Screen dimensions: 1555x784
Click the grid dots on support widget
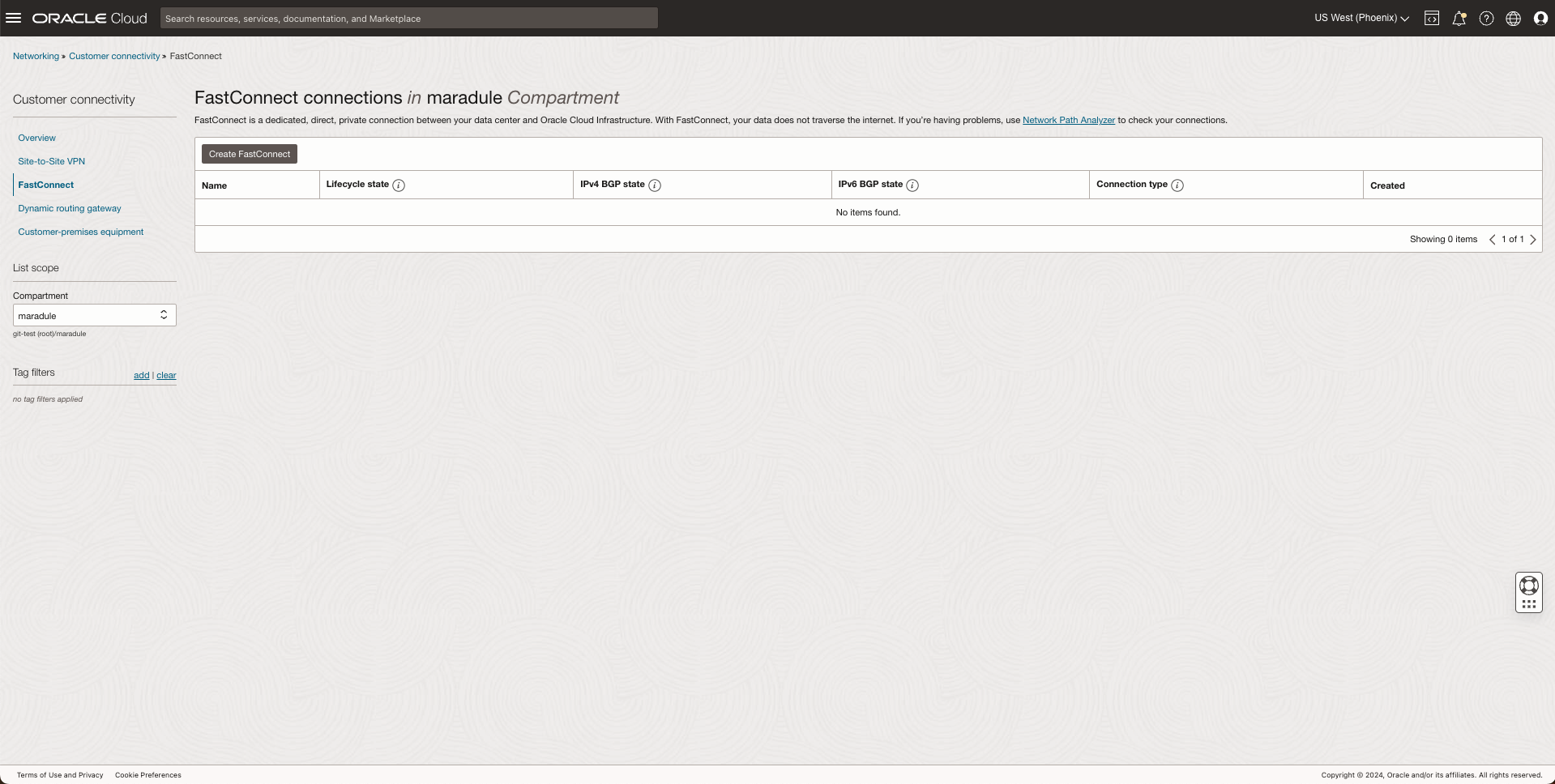click(1529, 604)
